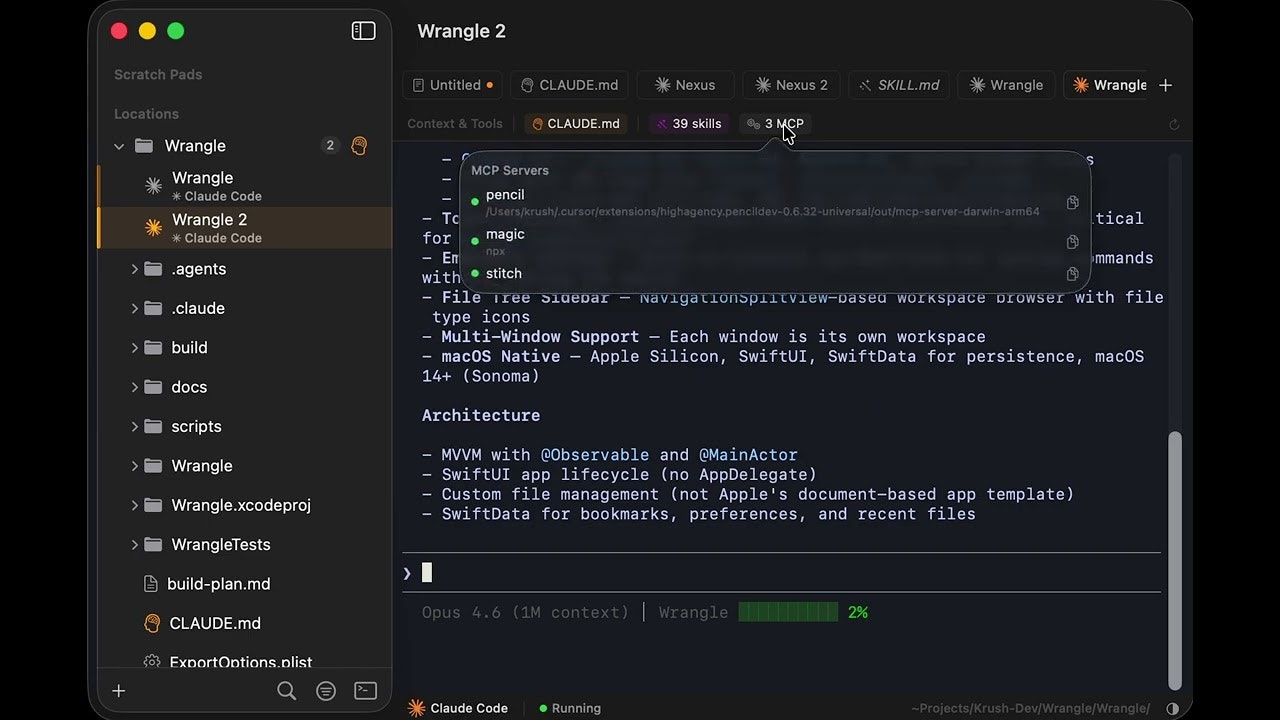
Task: Open CLAUDE.md file in the sidebar
Action: point(215,623)
